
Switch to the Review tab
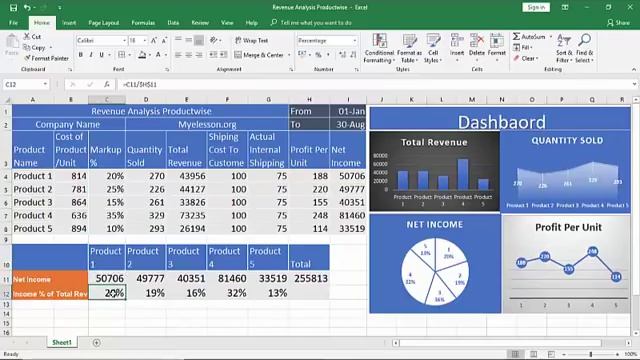(200, 23)
